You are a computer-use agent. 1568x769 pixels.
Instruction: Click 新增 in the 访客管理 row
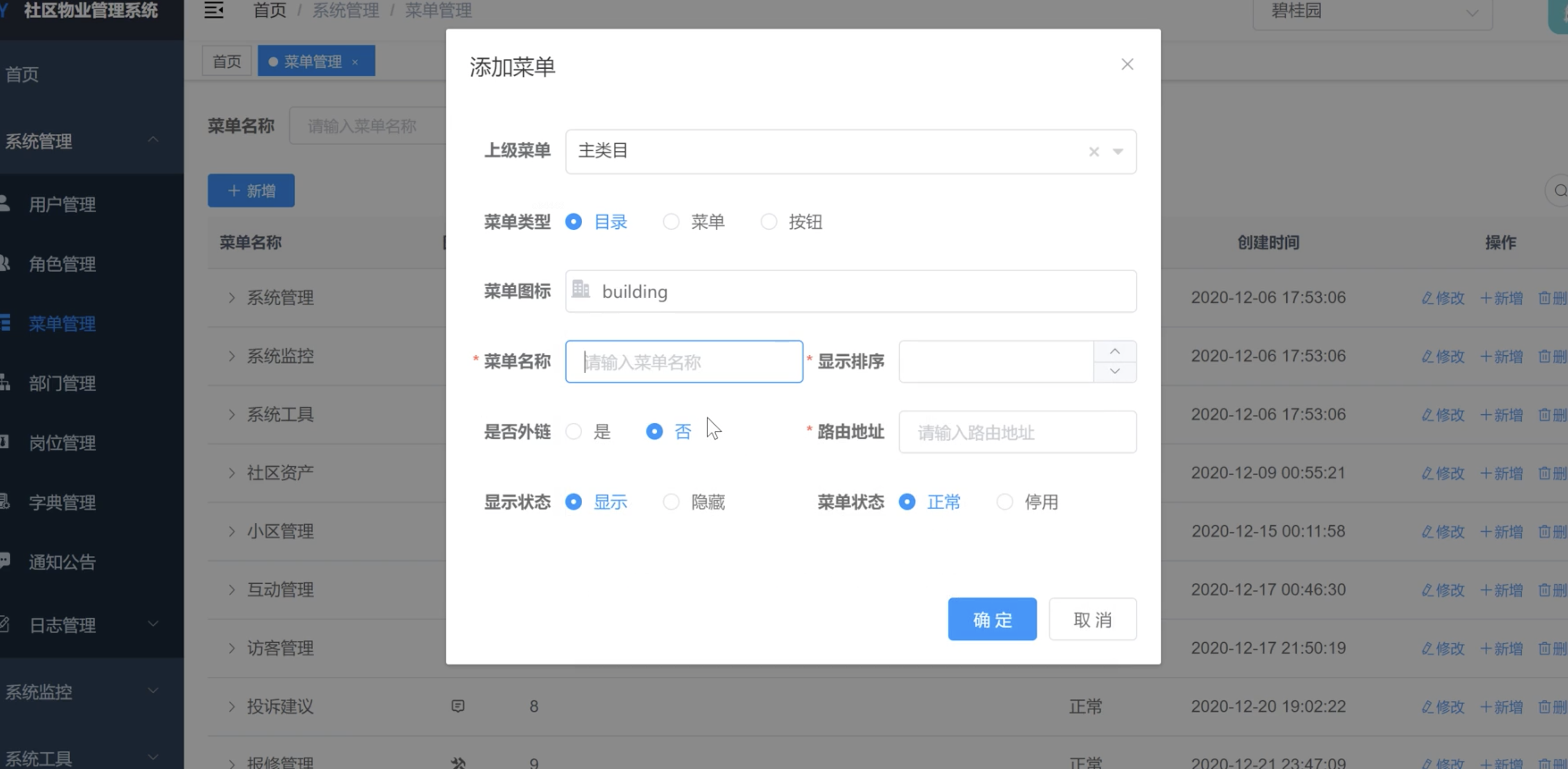[1501, 649]
